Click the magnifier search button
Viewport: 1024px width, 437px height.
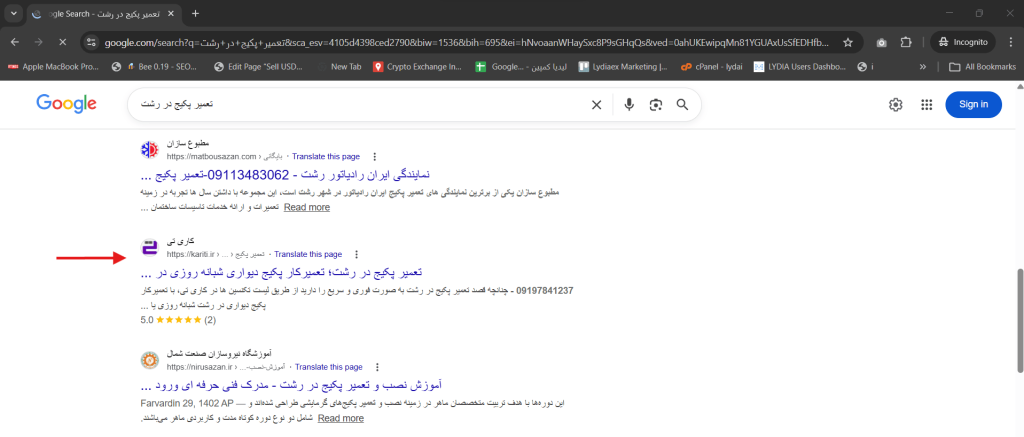pos(682,105)
